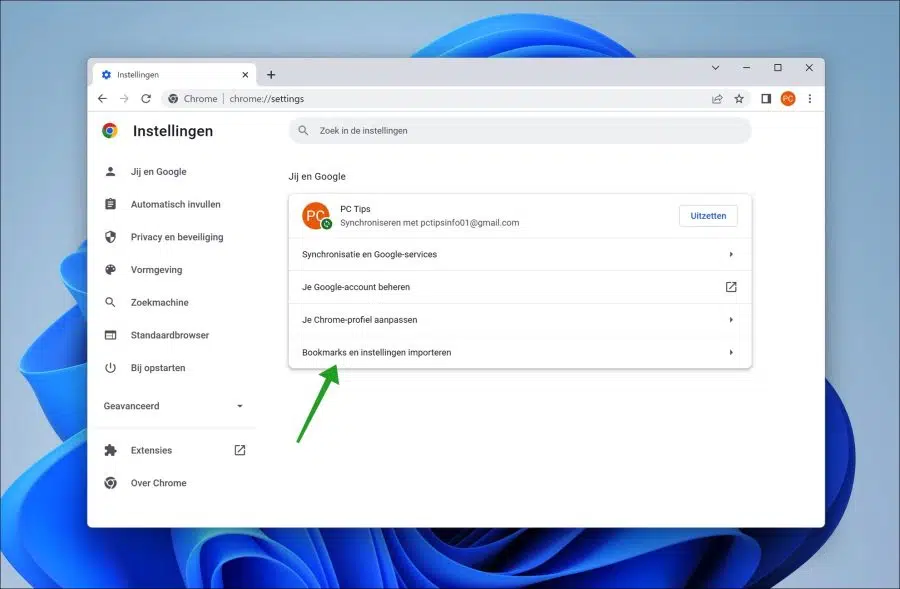Screen dimensions: 900x589
Task: Open the share page icon in address bar
Action: pos(717,99)
